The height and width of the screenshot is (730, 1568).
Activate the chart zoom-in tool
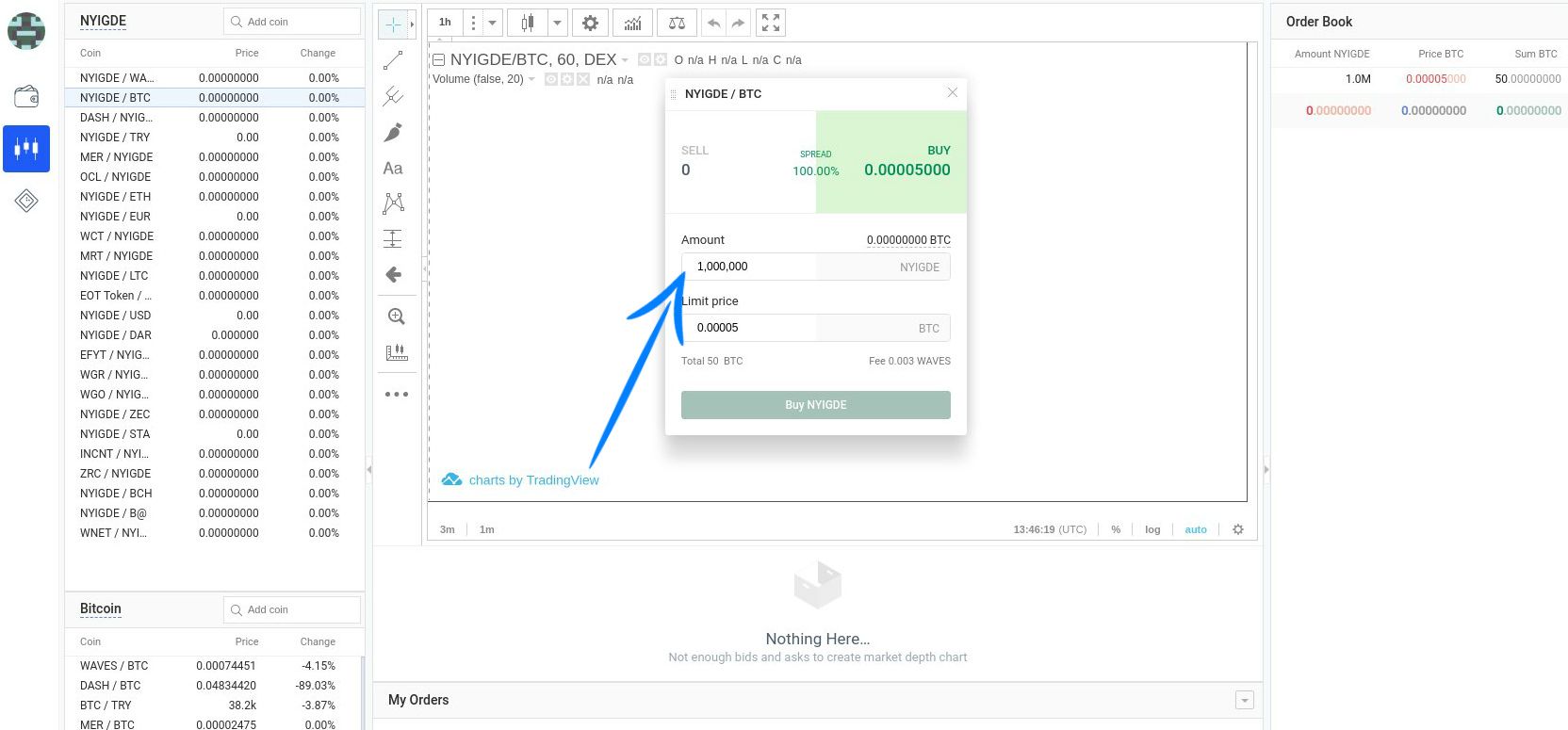coord(397,316)
